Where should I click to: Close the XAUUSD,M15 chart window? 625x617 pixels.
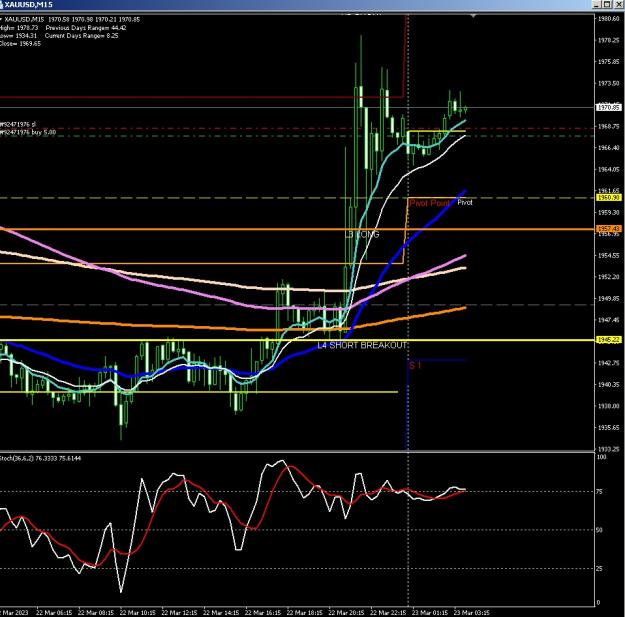[617, 4]
